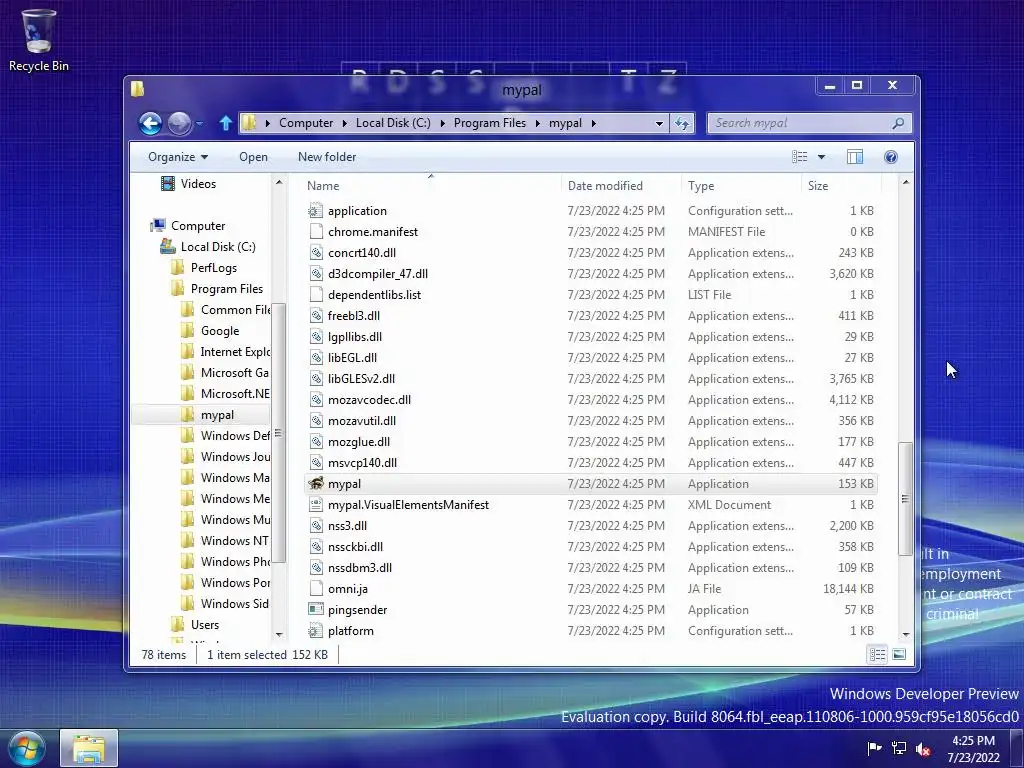Navigate to Local Disk (C:) breadcrumb
1024x768 pixels.
click(393, 123)
